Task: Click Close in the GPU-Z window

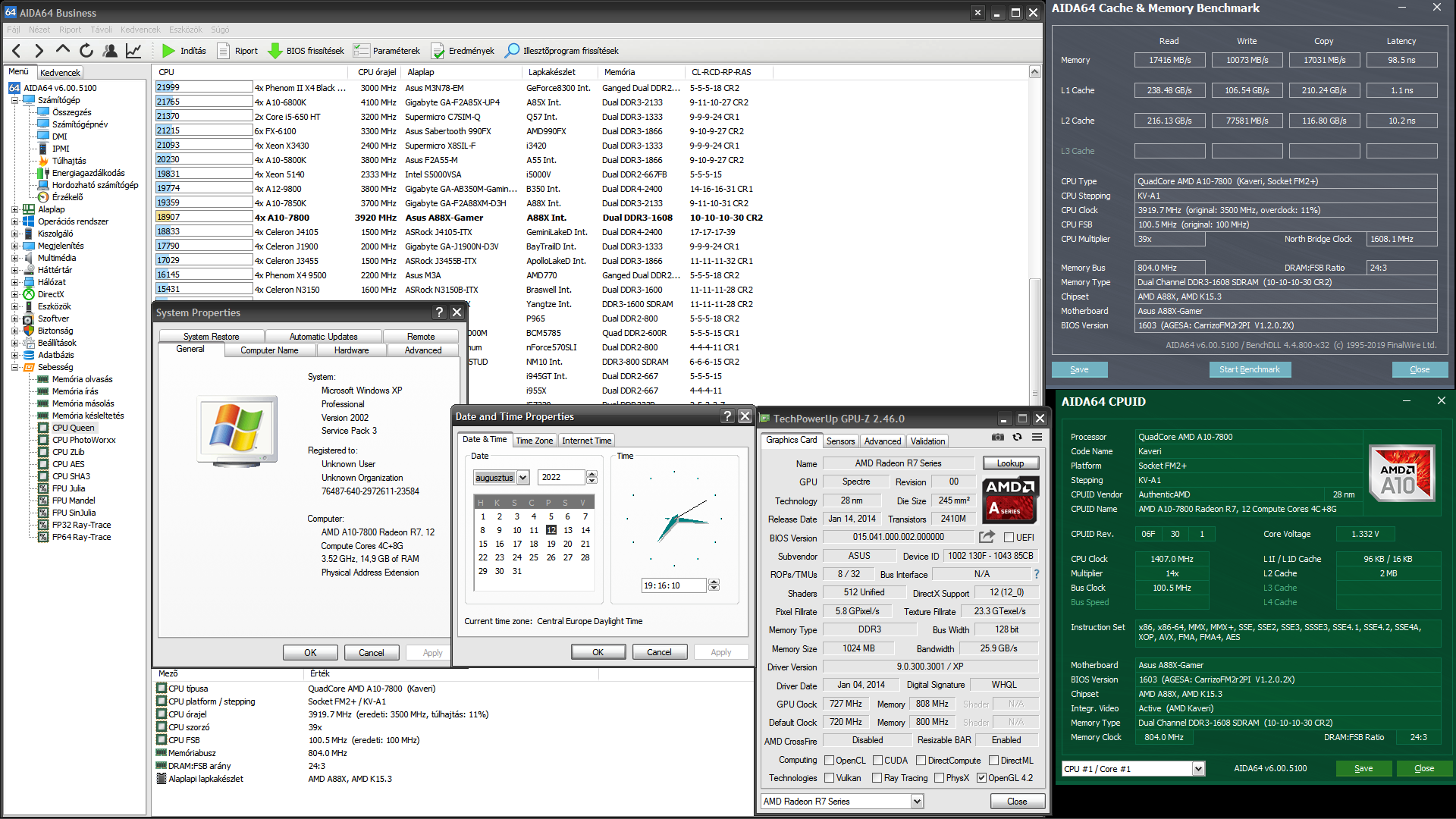Action: (x=1017, y=802)
